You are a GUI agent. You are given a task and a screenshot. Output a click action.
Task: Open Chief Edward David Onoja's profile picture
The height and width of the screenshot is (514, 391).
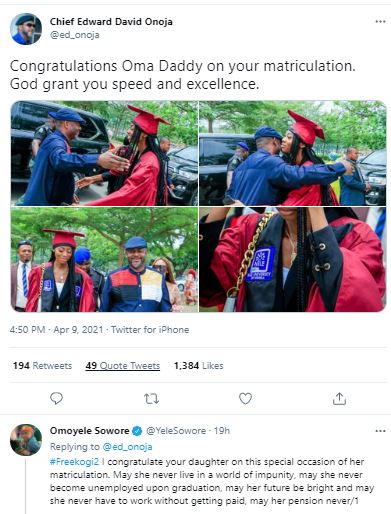[26, 29]
